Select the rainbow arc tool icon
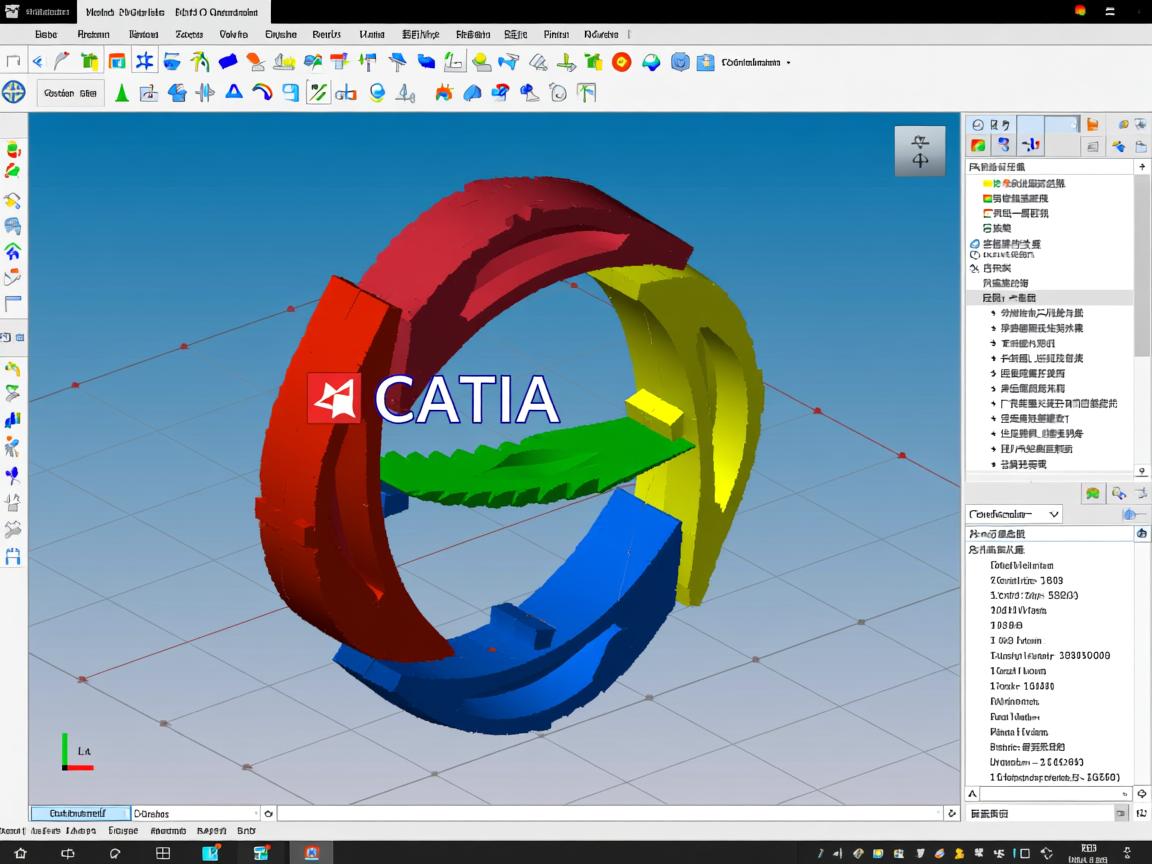The height and width of the screenshot is (864, 1152). pos(262,93)
